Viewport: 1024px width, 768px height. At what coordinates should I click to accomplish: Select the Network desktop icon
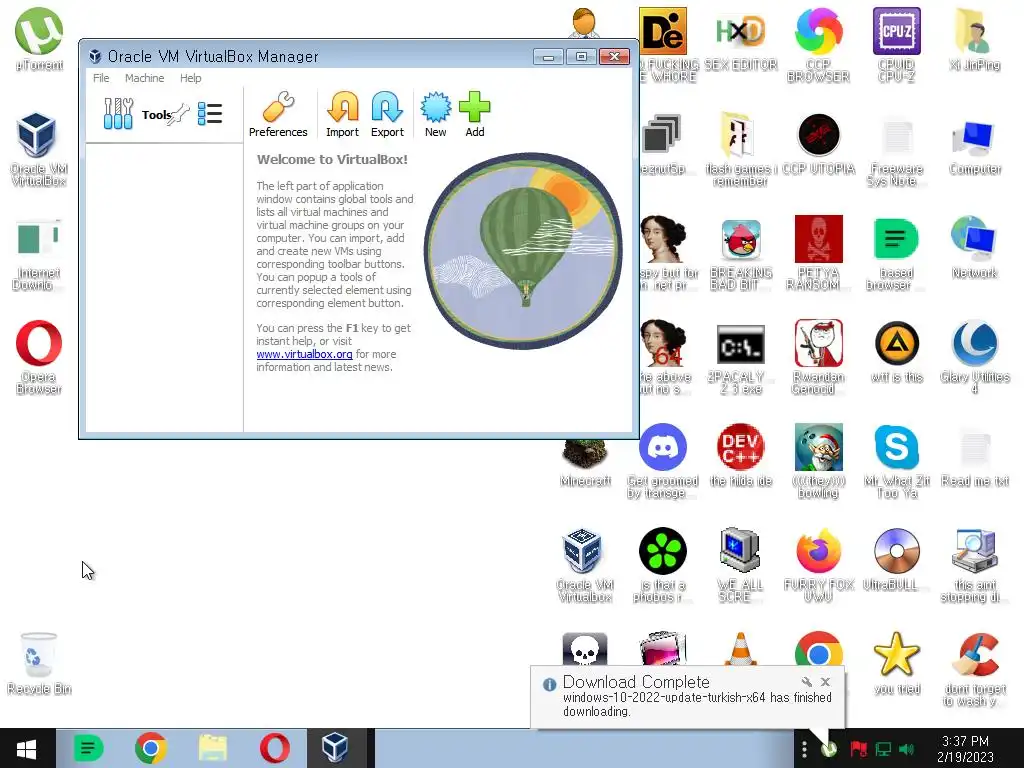coord(974,247)
